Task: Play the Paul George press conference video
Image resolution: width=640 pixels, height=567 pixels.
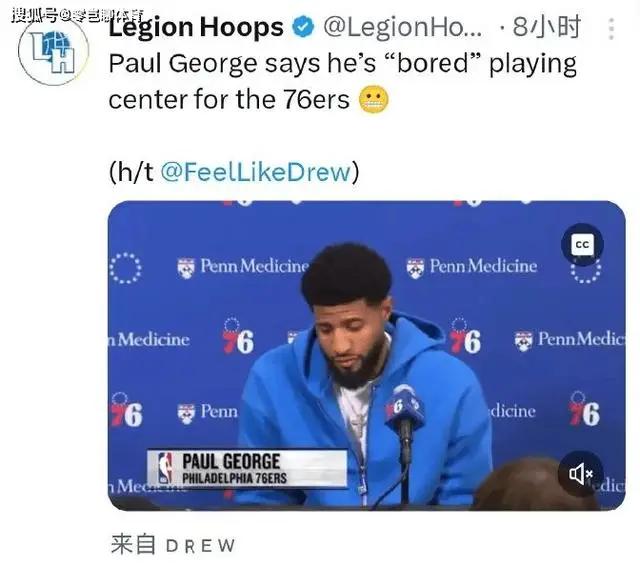Action: pyautogui.click(x=366, y=356)
